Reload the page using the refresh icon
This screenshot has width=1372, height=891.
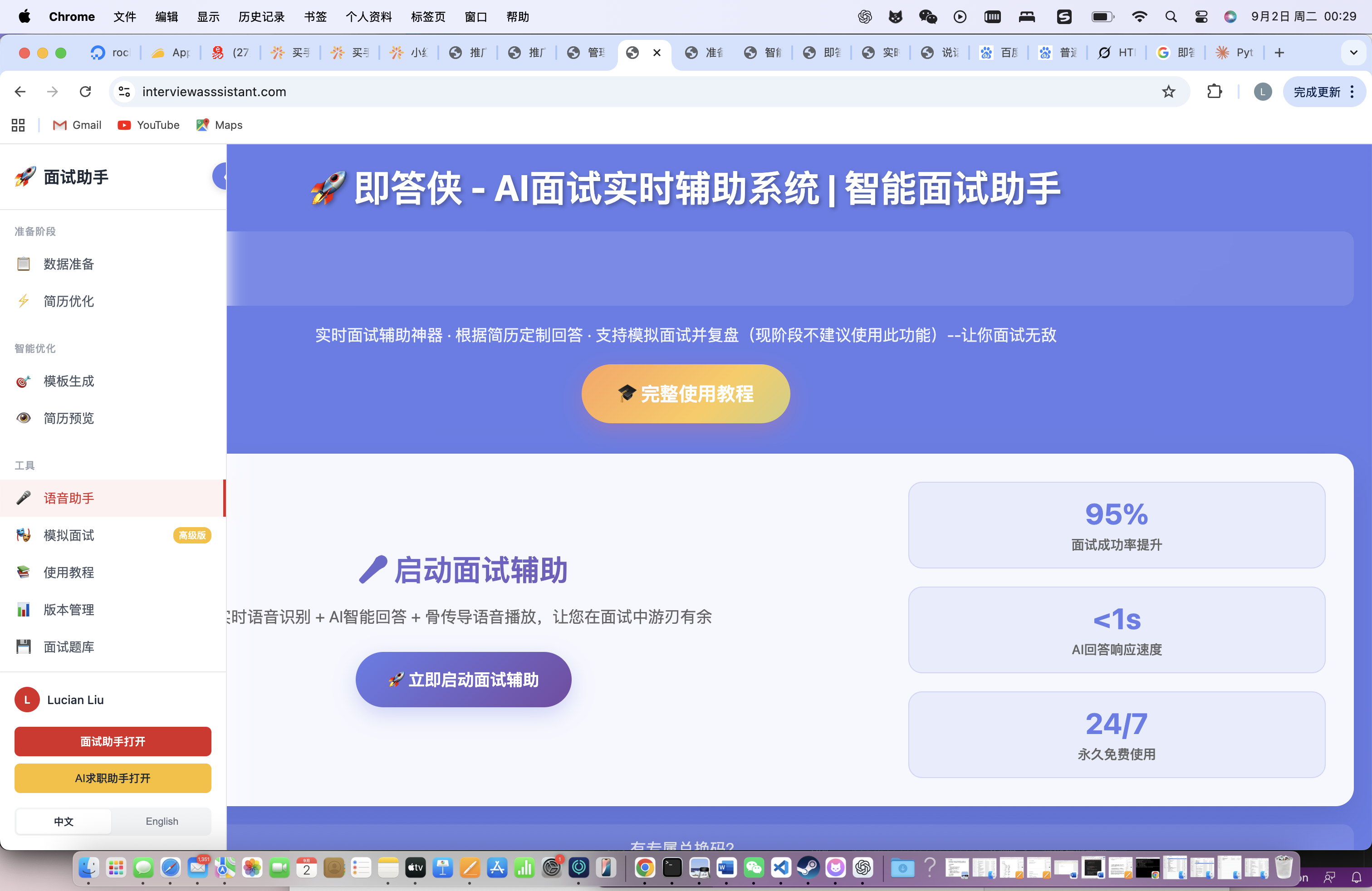click(85, 92)
